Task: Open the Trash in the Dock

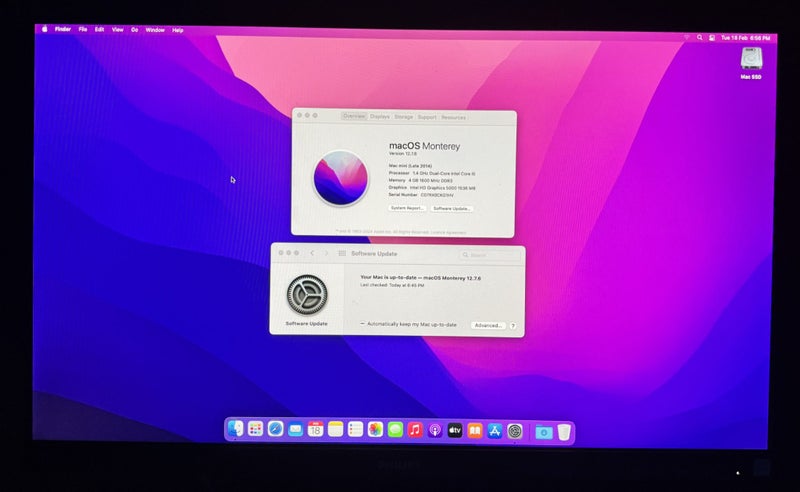Action: (x=564, y=432)
